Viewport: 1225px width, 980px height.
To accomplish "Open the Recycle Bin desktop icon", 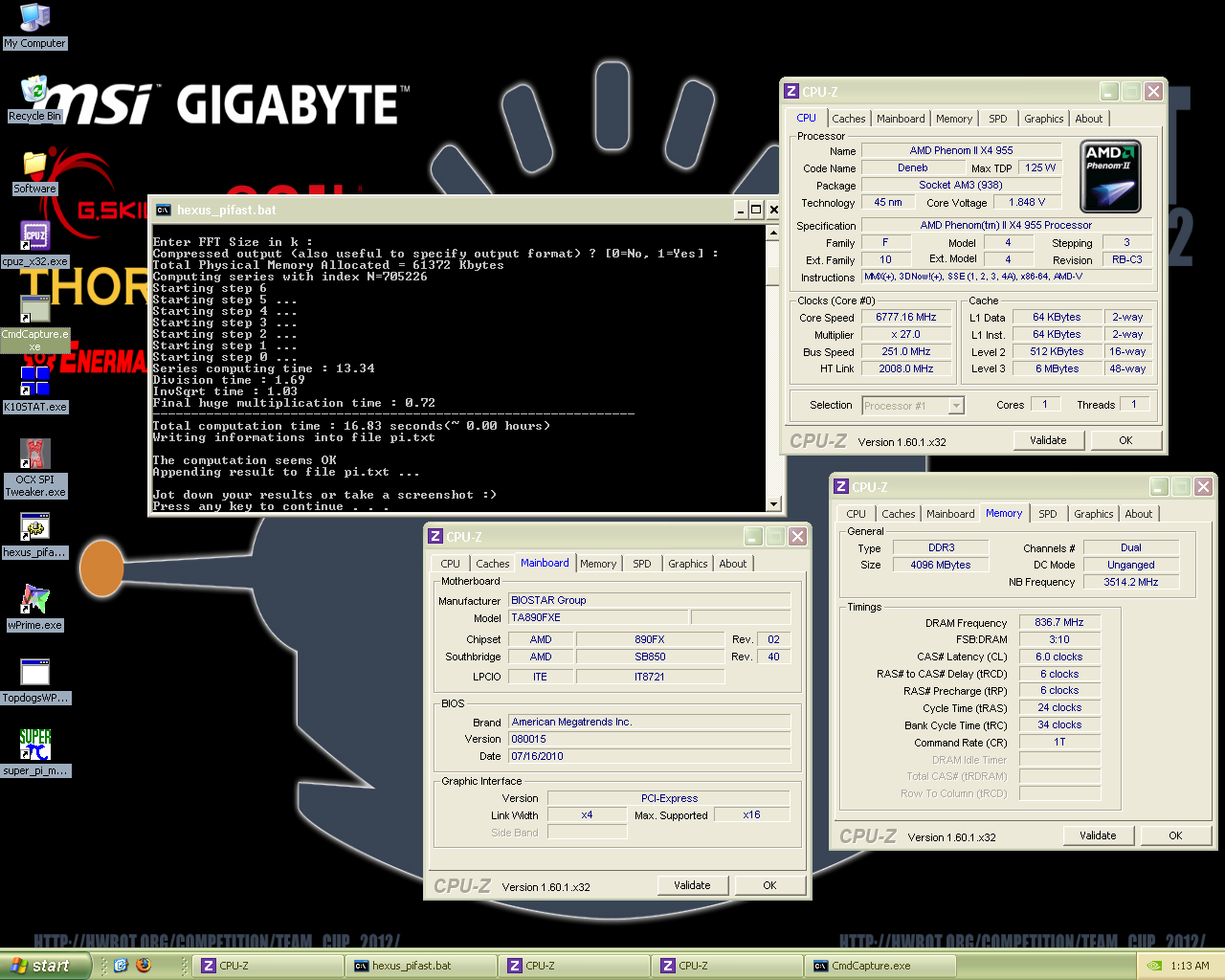I will [x=34, y=99].
